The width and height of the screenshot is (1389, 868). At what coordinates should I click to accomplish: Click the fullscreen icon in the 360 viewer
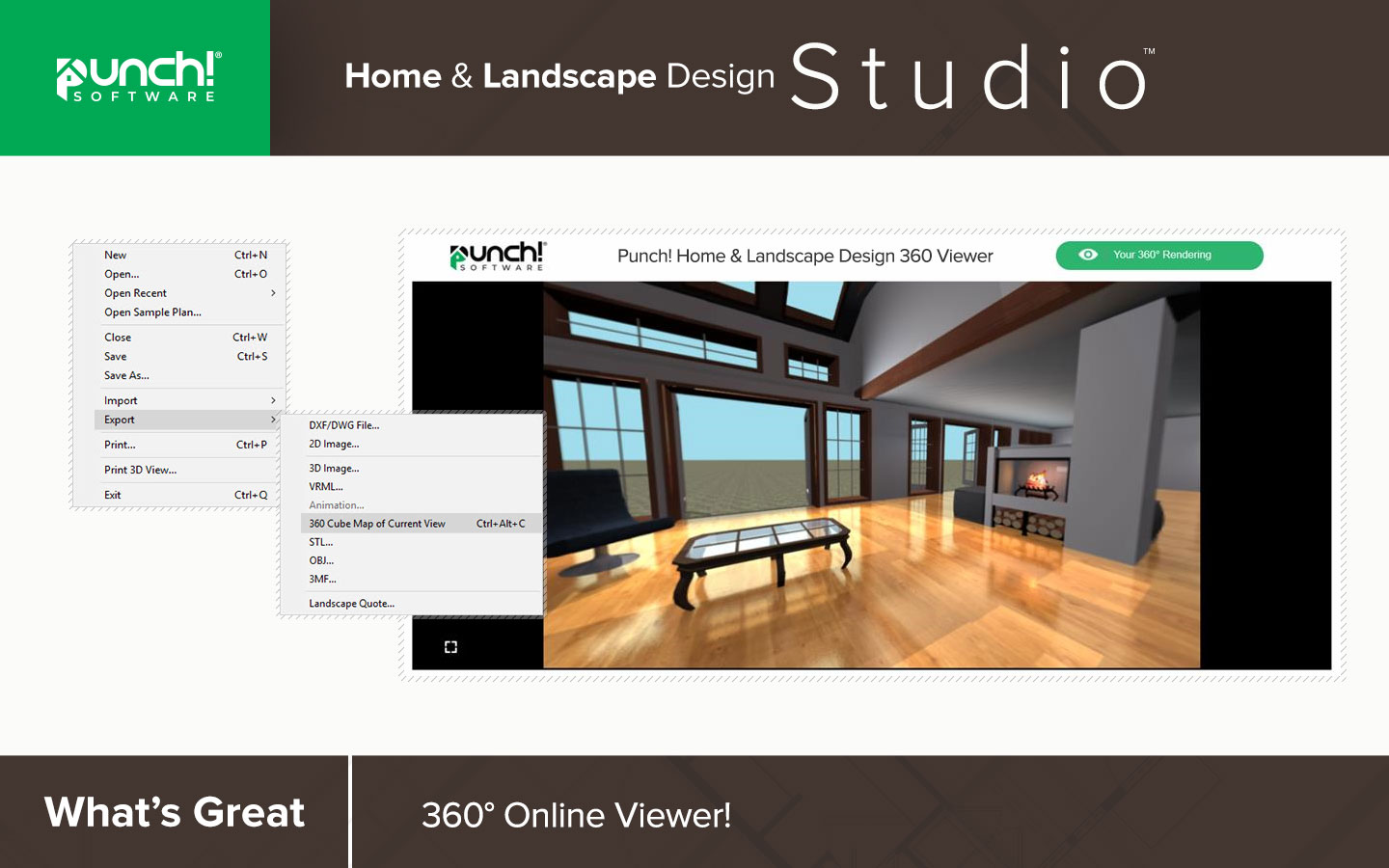tap(450, 647)
